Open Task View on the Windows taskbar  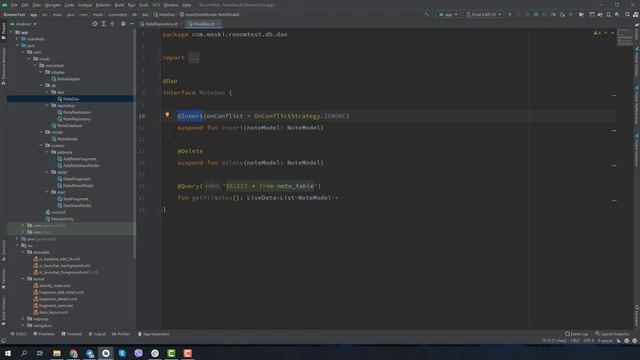pyautogui.click(x=40, y=353)
